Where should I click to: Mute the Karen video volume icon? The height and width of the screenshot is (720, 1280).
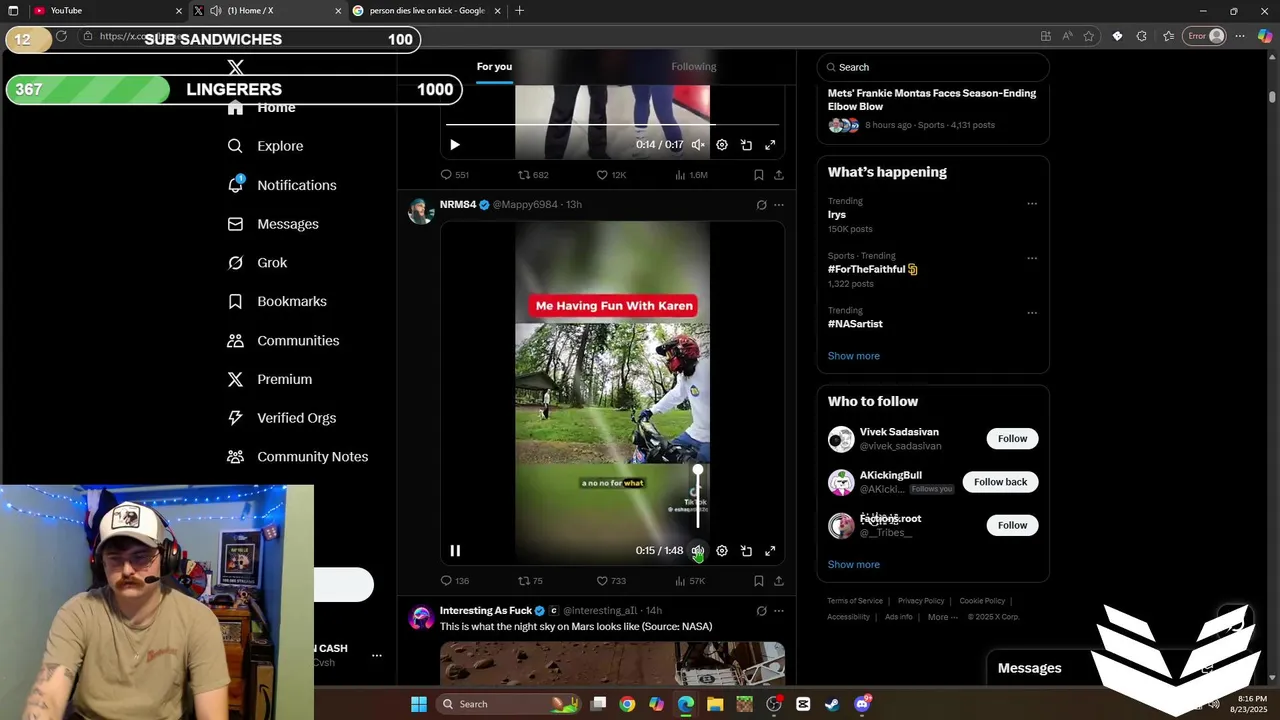click(698, 551)
